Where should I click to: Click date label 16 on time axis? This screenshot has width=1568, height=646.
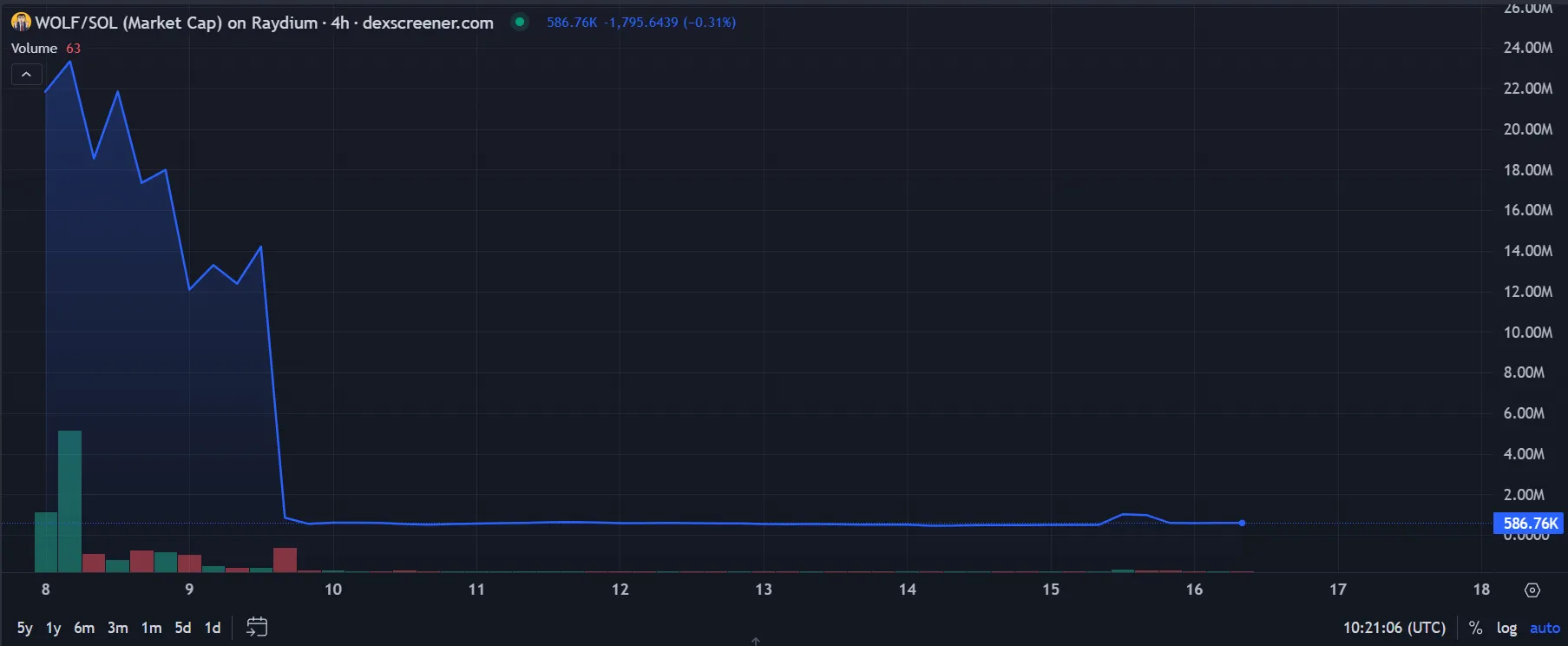(x=1195, y=590)
